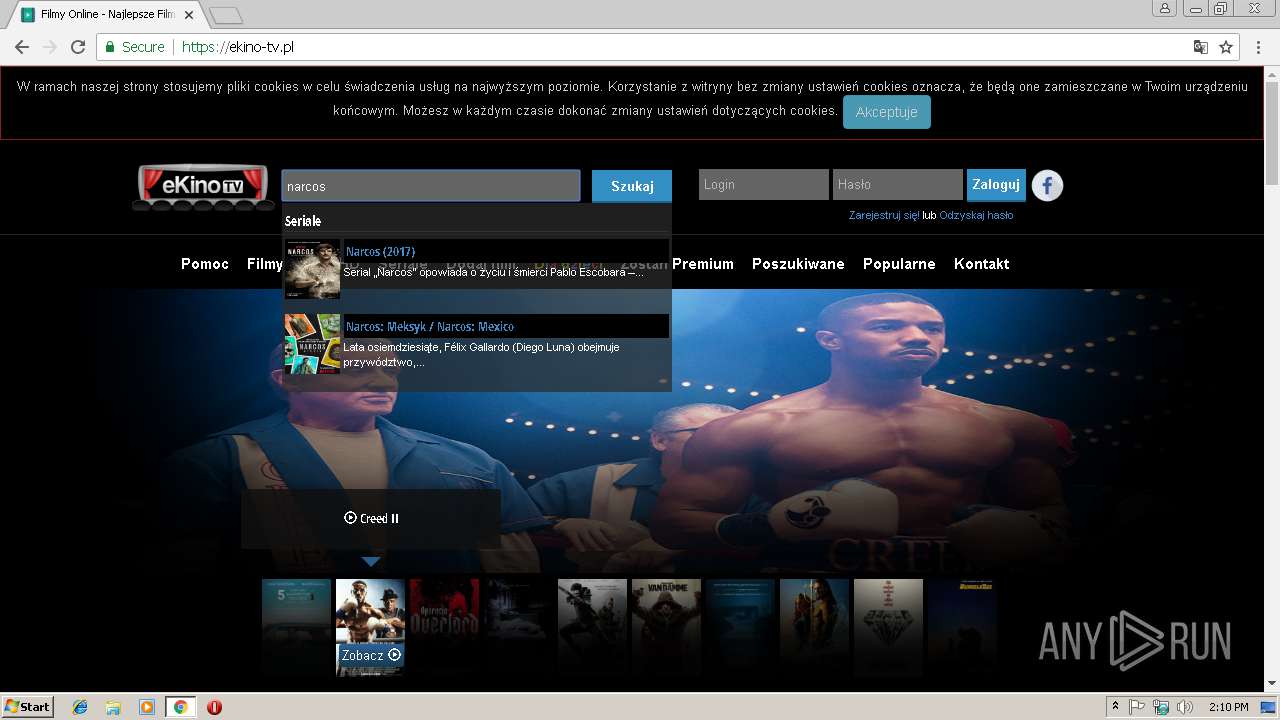Accept cookies with Akceptuję button
This screenshot has width=1280, height=720.
click(886, 112)
